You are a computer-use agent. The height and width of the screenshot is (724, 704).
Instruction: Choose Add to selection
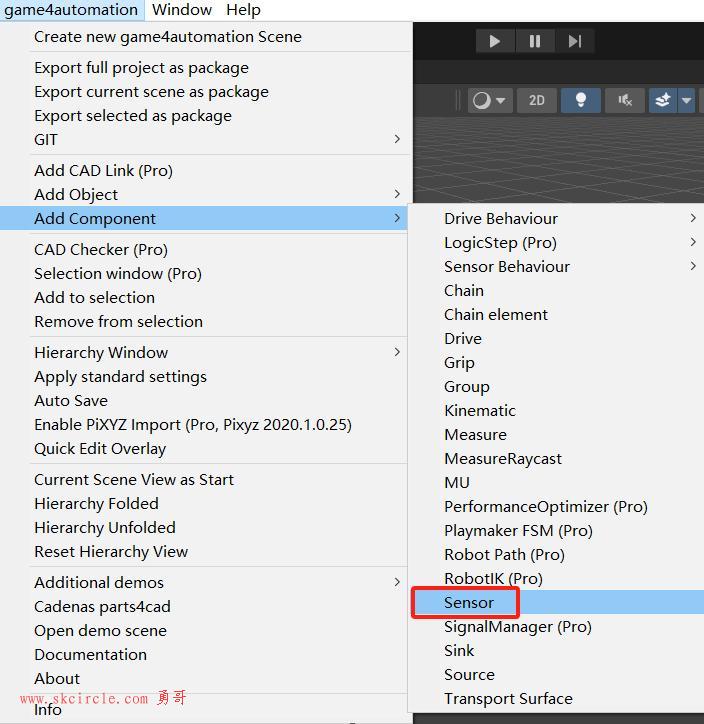click(204, 298)
